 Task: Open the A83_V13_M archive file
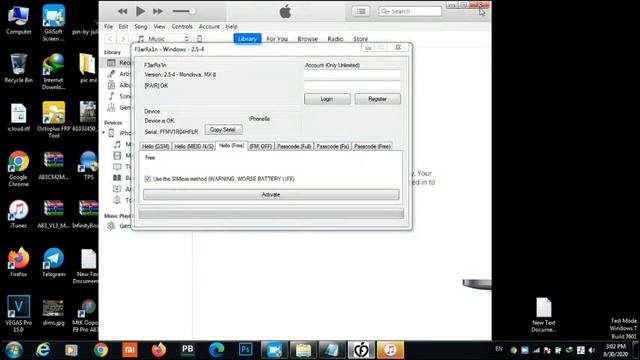pos(53,214)
